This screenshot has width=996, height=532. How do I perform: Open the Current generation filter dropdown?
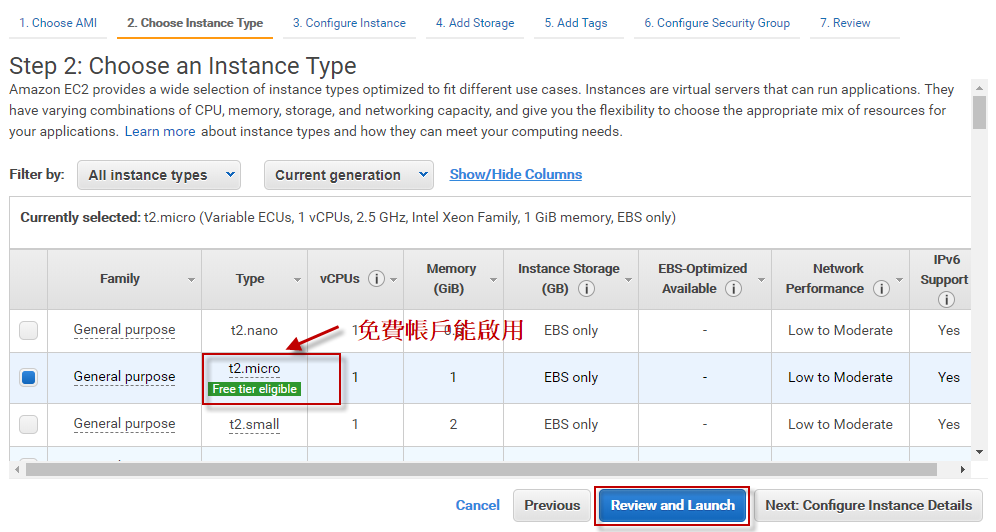[x=348, y=175]
